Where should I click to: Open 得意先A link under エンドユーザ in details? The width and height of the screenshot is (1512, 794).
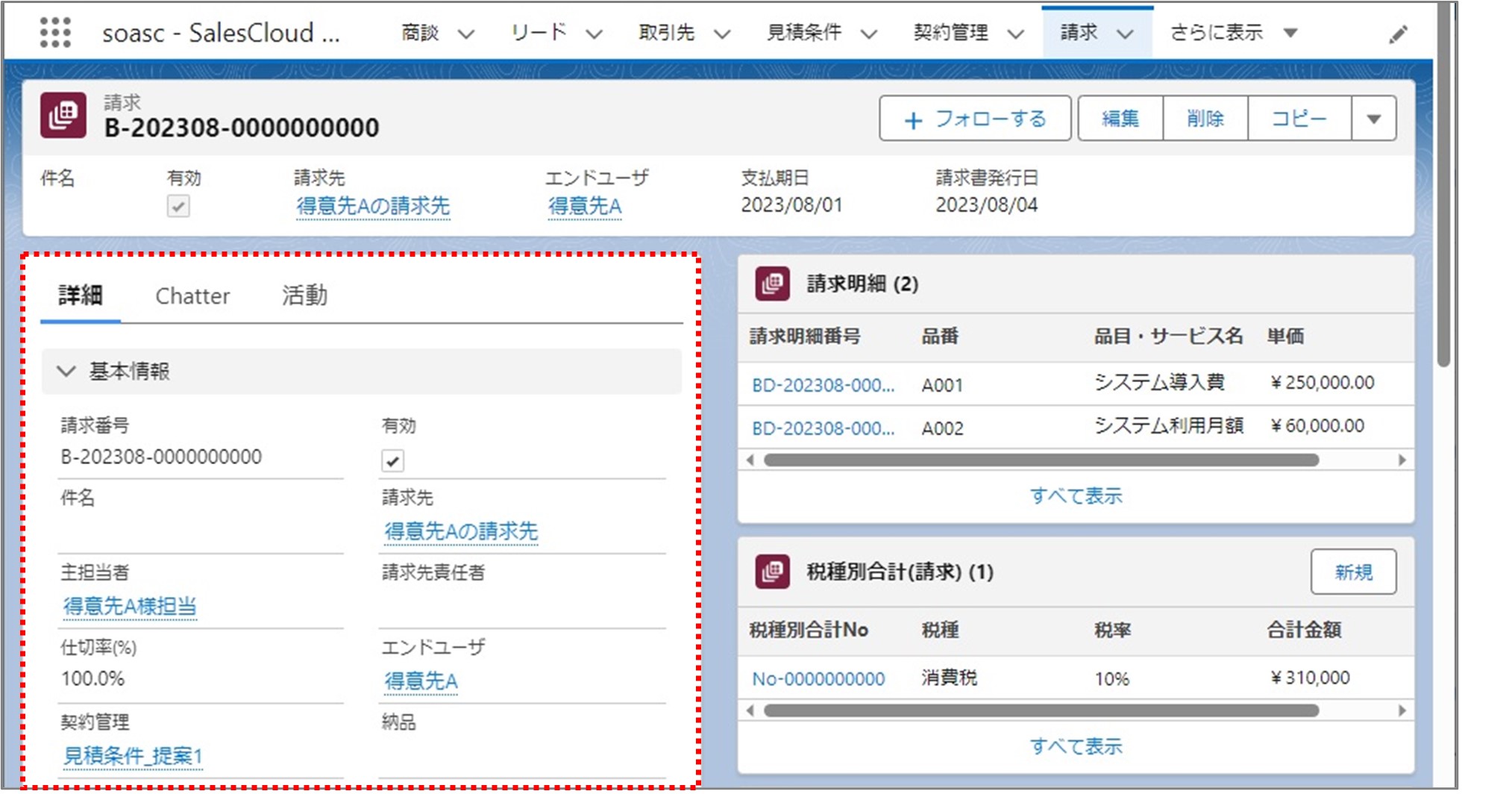click(x=421, y=681)
